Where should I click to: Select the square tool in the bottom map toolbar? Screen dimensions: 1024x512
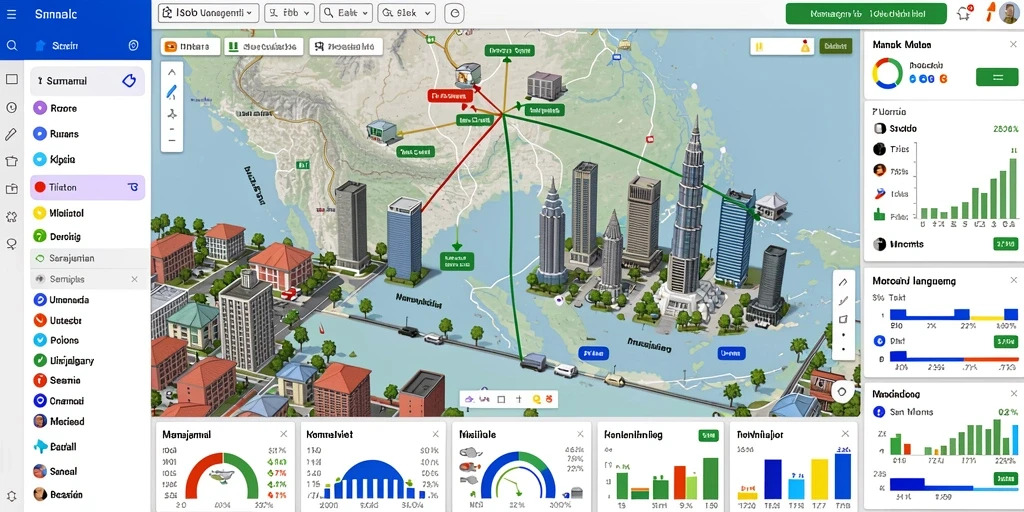(502, 398)
